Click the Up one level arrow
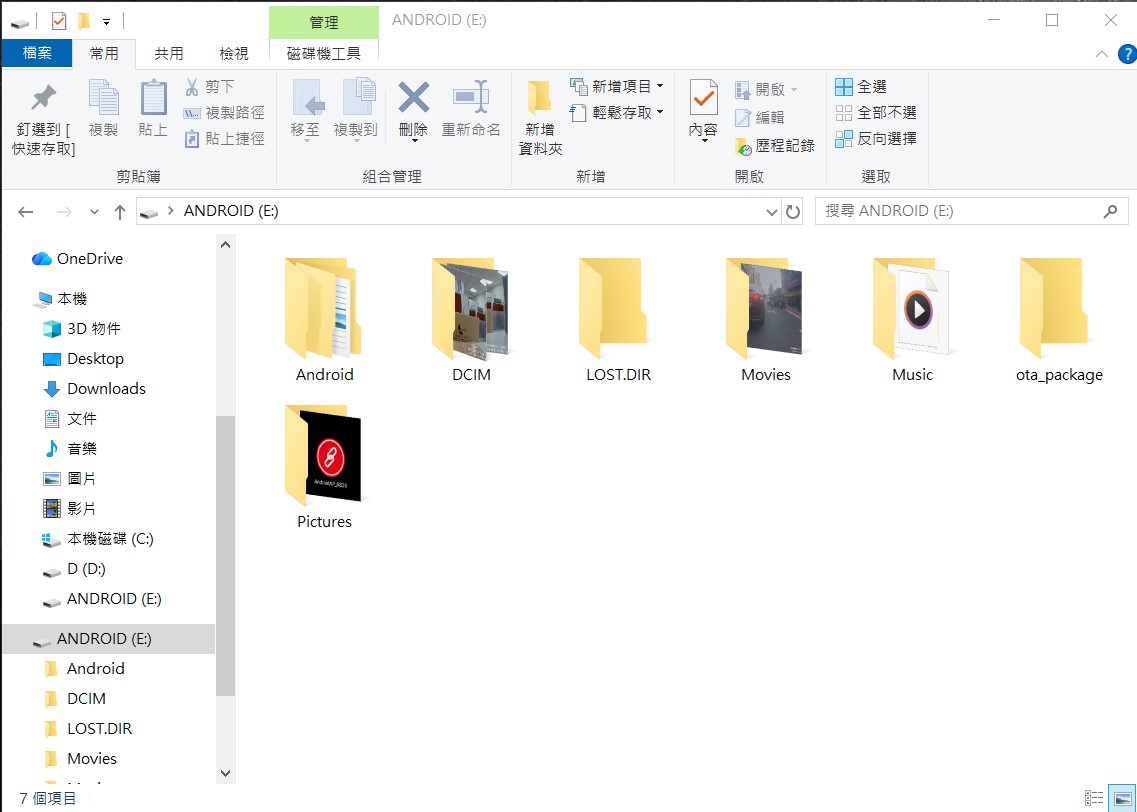Image resolution: width=1137 pixels, height=812 pixels. tap(120, 212)
